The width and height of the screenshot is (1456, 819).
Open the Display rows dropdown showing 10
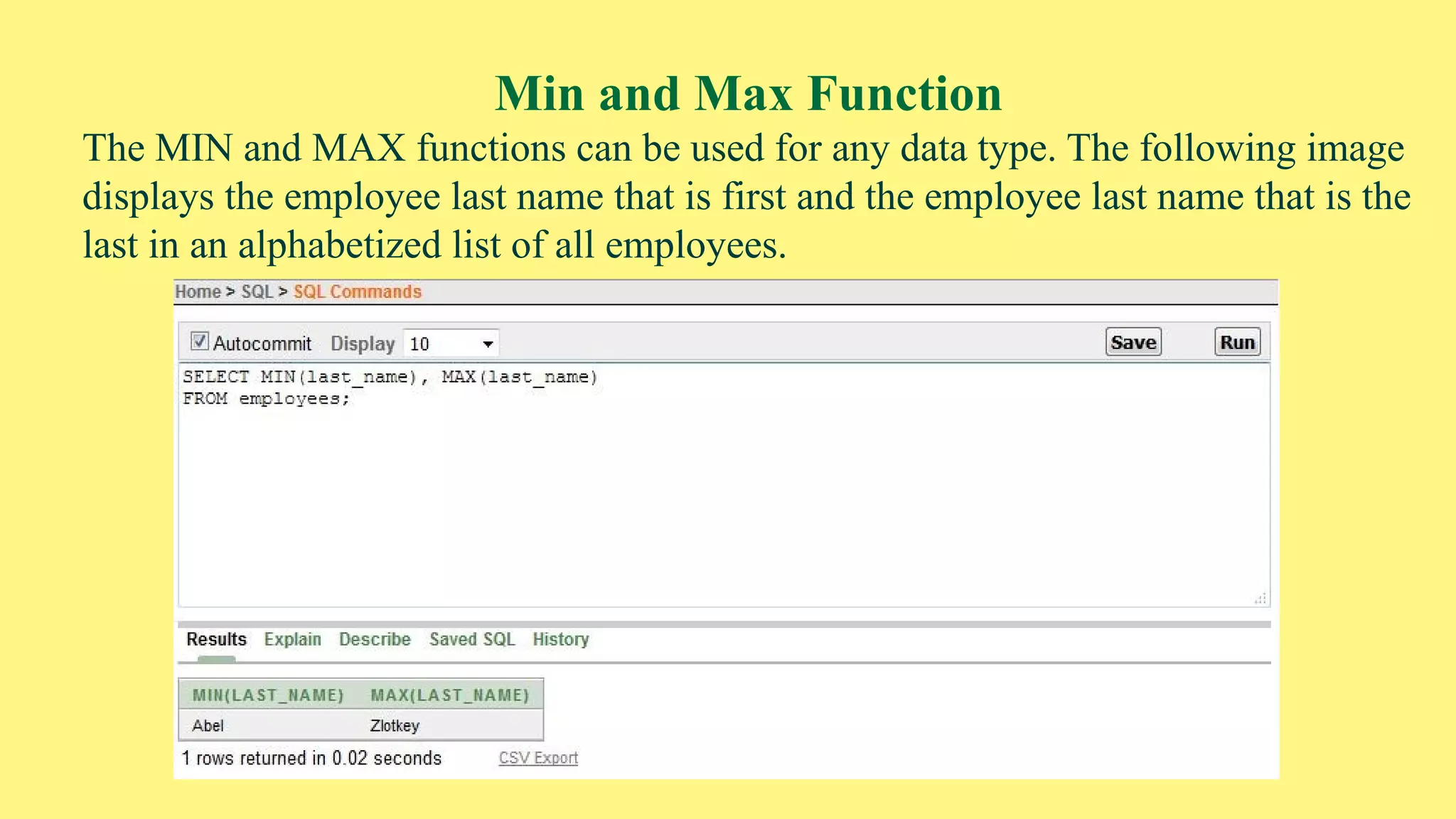pyautogui.click(x=451, y=344)
